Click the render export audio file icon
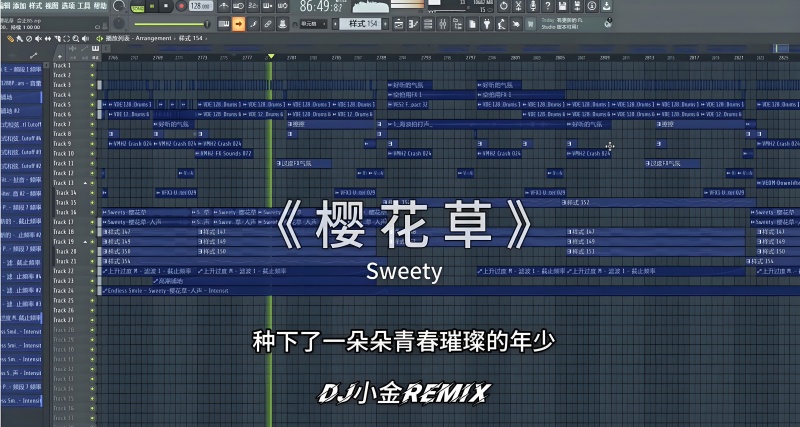This screenshot has height=427, width=800. (577, 6)
